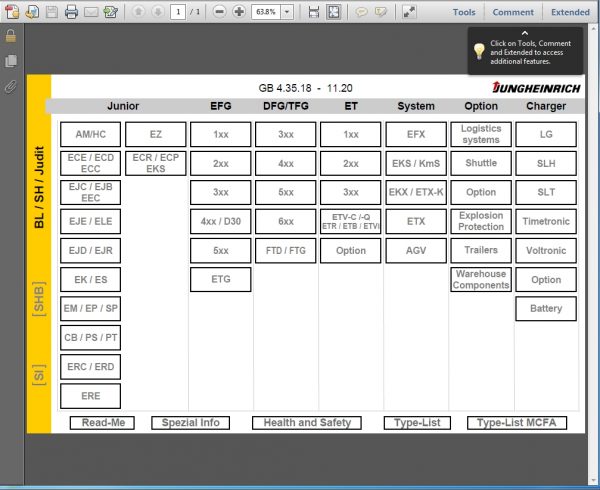Open the EZ box under Junior

[156, 134]
